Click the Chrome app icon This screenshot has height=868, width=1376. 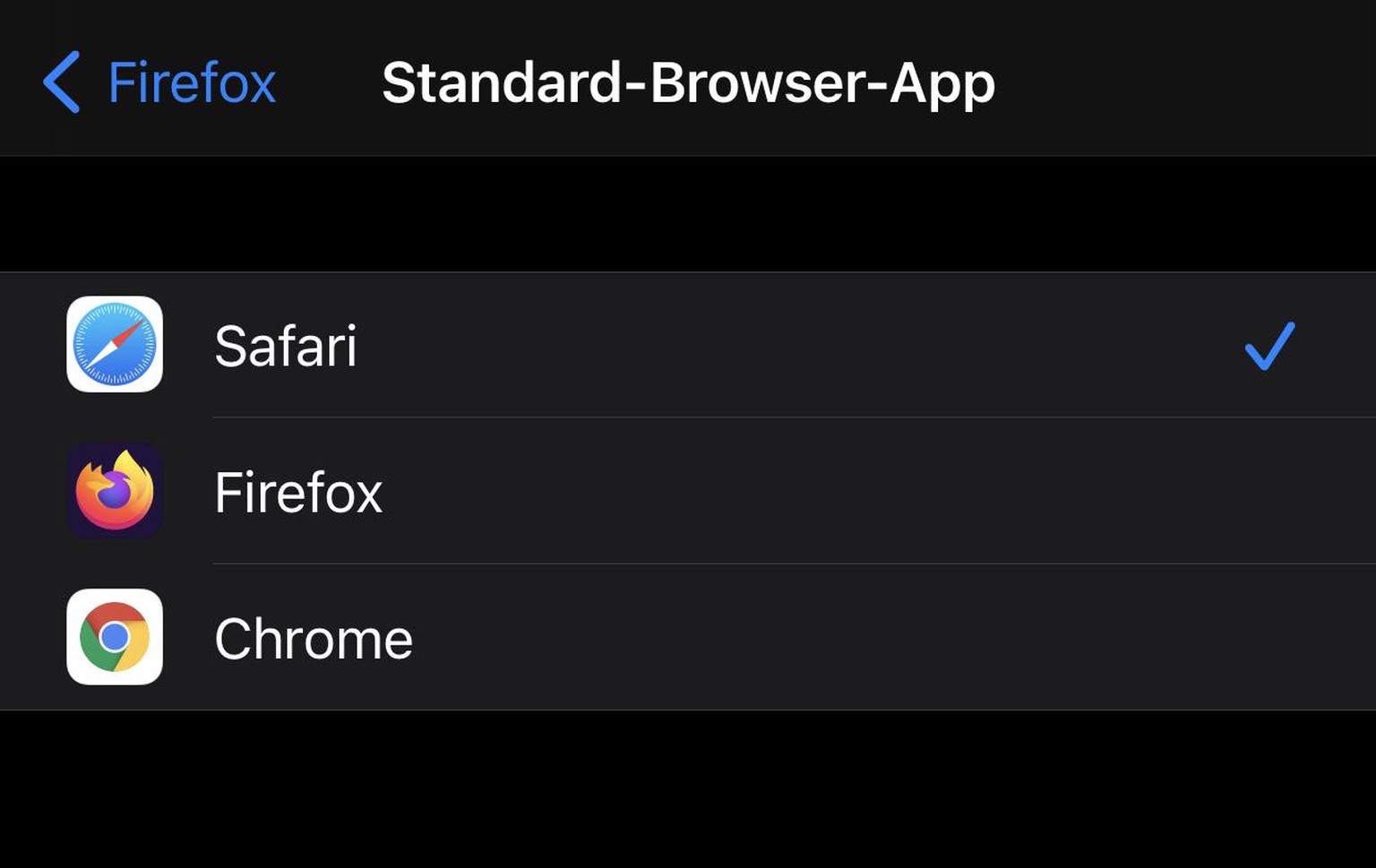tap(115, 637)
